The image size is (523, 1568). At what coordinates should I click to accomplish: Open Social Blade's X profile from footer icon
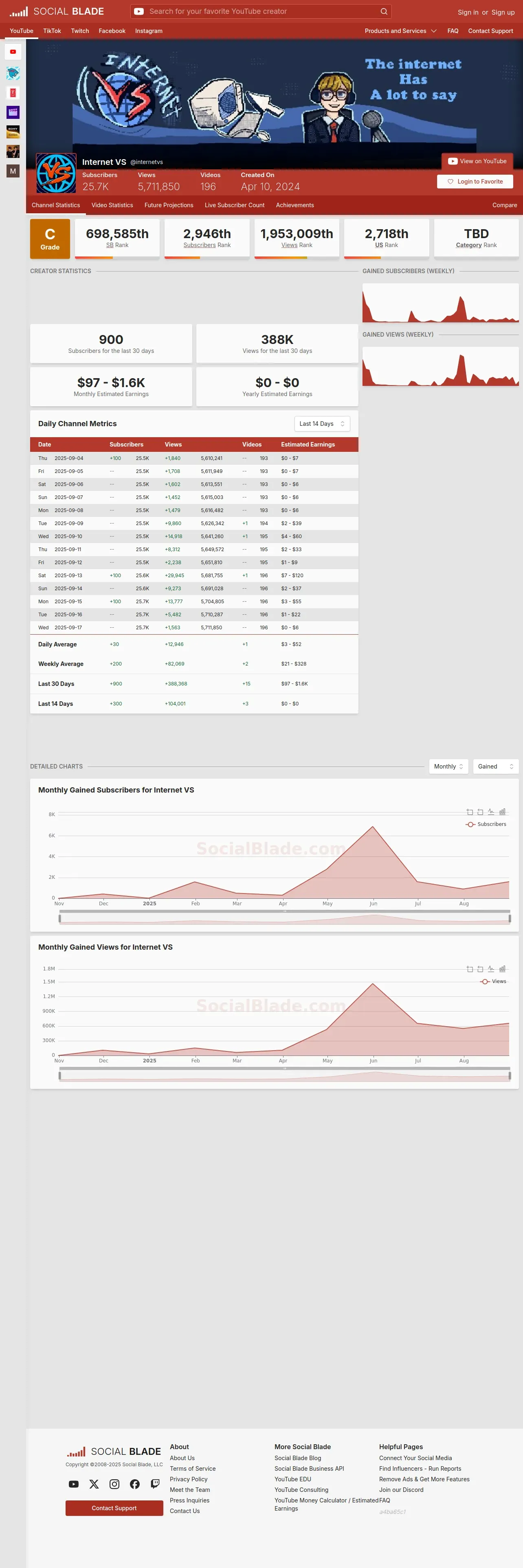[94, 1484]
